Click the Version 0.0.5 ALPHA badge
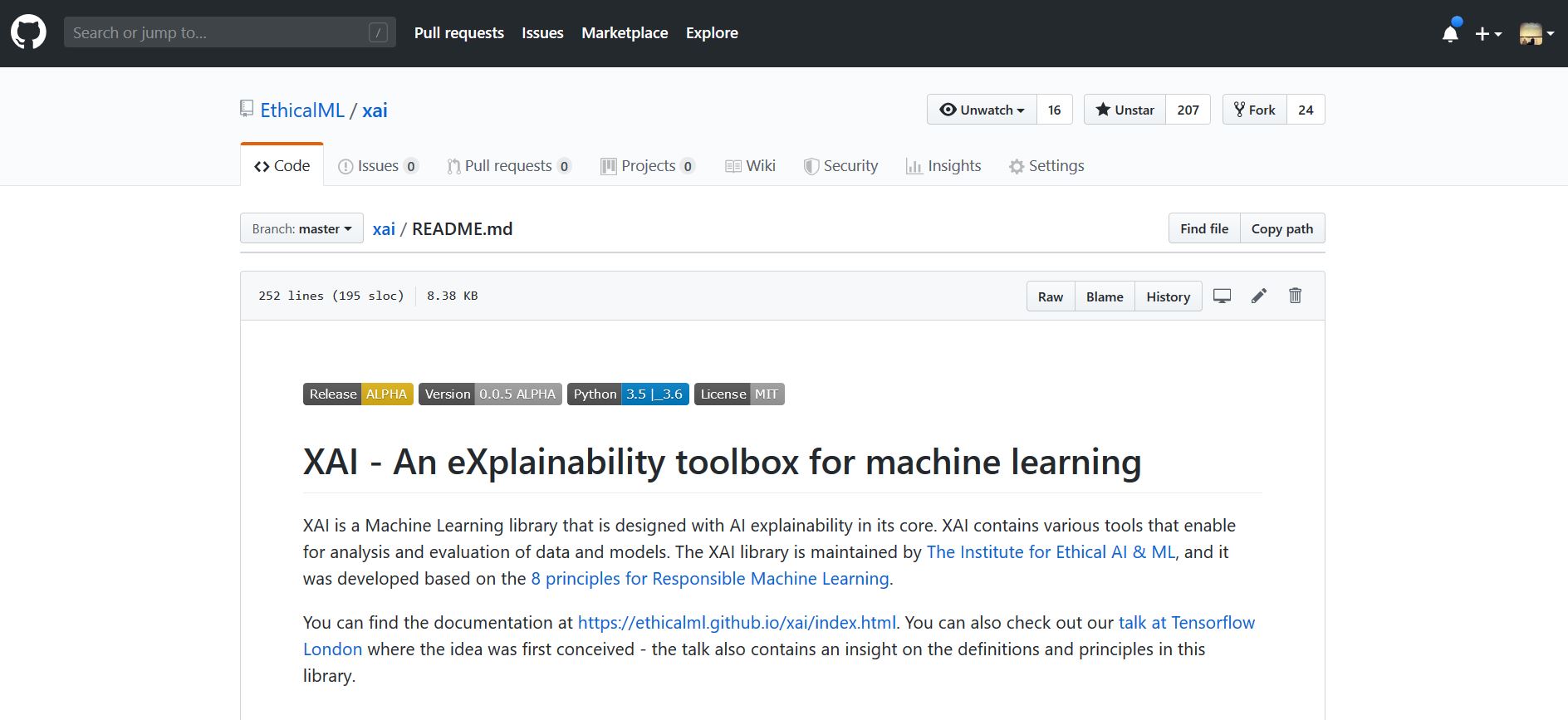 coord(490,394)
